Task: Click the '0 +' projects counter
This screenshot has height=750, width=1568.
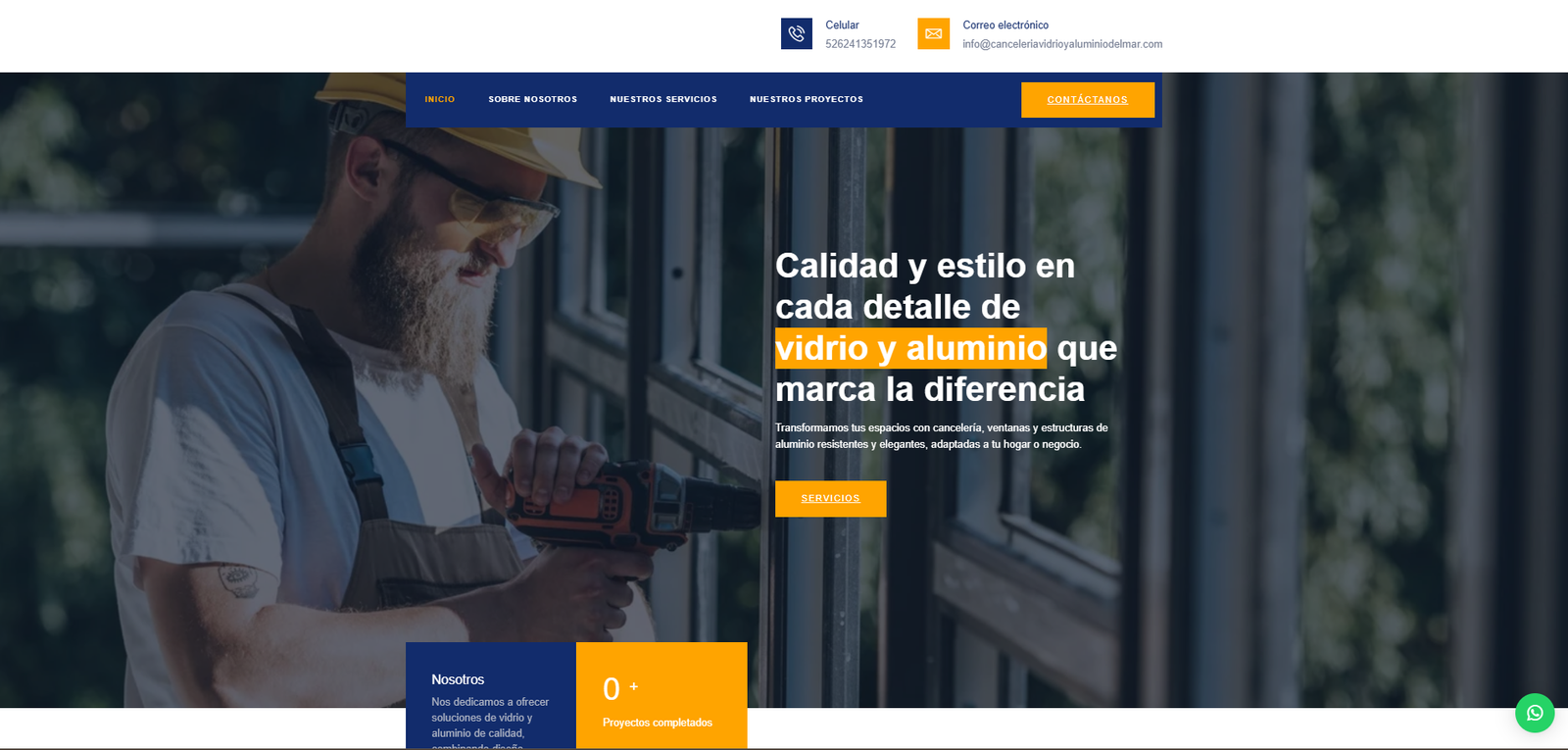Action: (x=620, y=688)
